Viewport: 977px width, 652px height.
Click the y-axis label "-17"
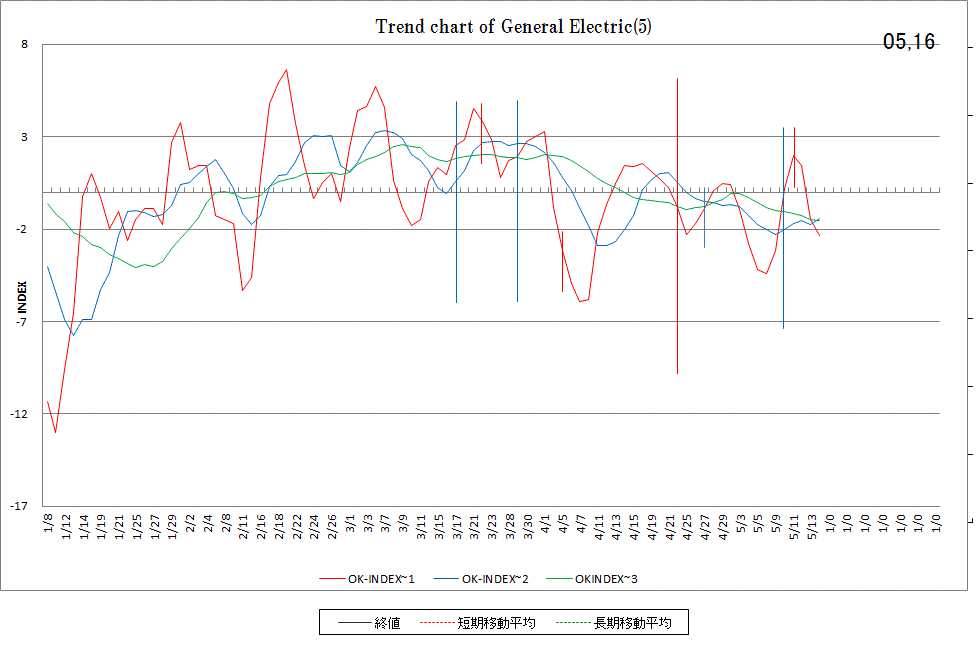pyautogui.click(x=19, y=506)
